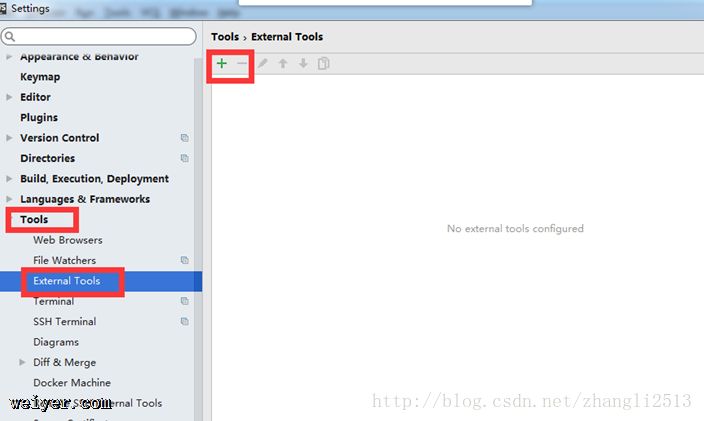
Task: Click the Remove (minus) toolbar icon
Action: click(x=242, y=63)
